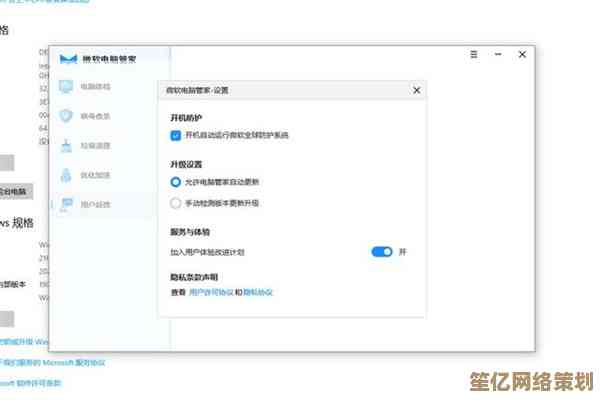
Task: Select the 病毒查杀 shield icon
Action: (67, 116)
